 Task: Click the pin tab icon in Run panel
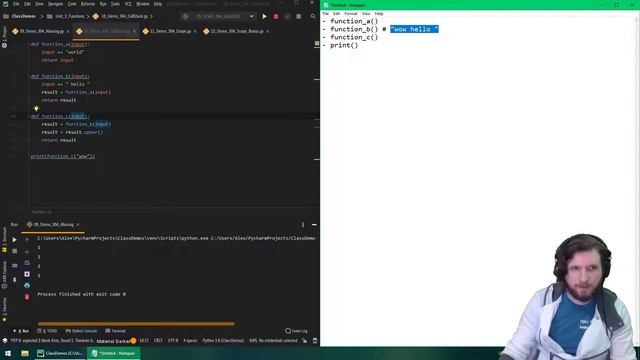click(x=14, y=280)
